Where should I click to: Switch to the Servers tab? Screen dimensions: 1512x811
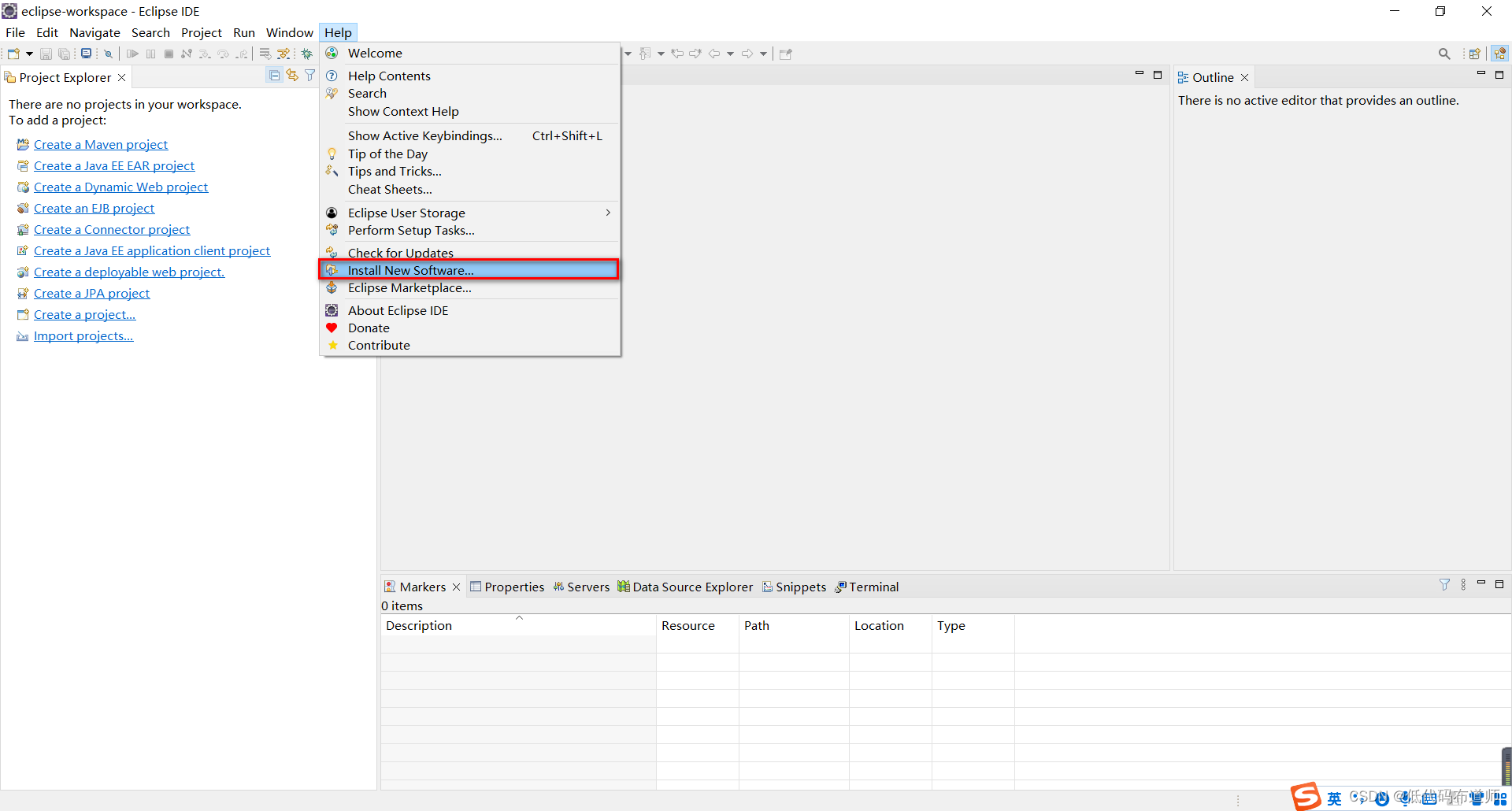[x=581, y=587]
